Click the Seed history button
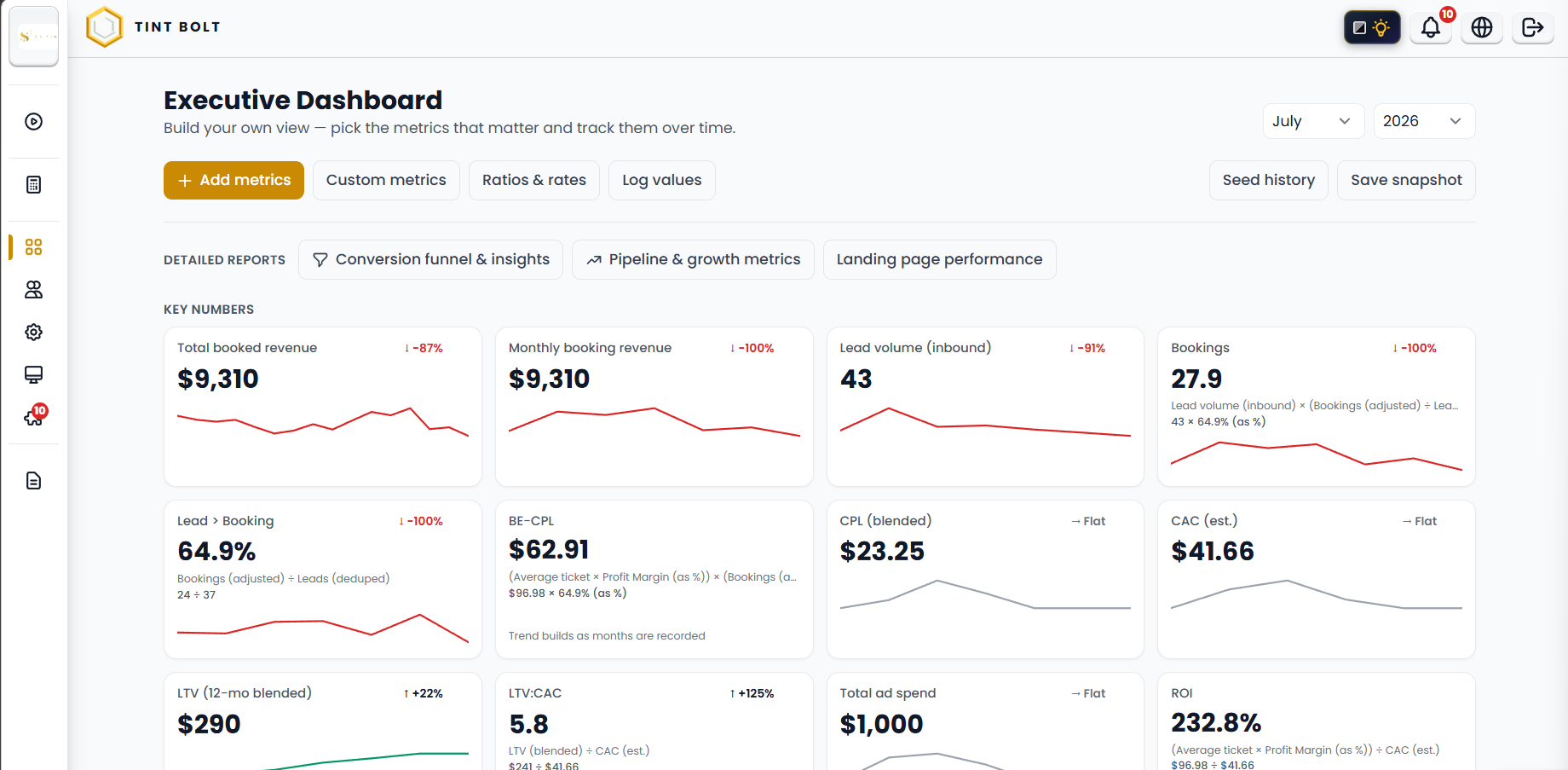The image size is (1568, 770). point(1269,180)
